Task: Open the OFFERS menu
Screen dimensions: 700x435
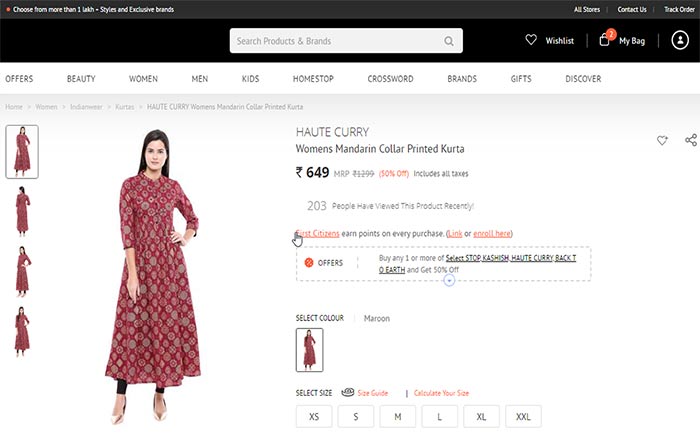Action: coord(19,79)
